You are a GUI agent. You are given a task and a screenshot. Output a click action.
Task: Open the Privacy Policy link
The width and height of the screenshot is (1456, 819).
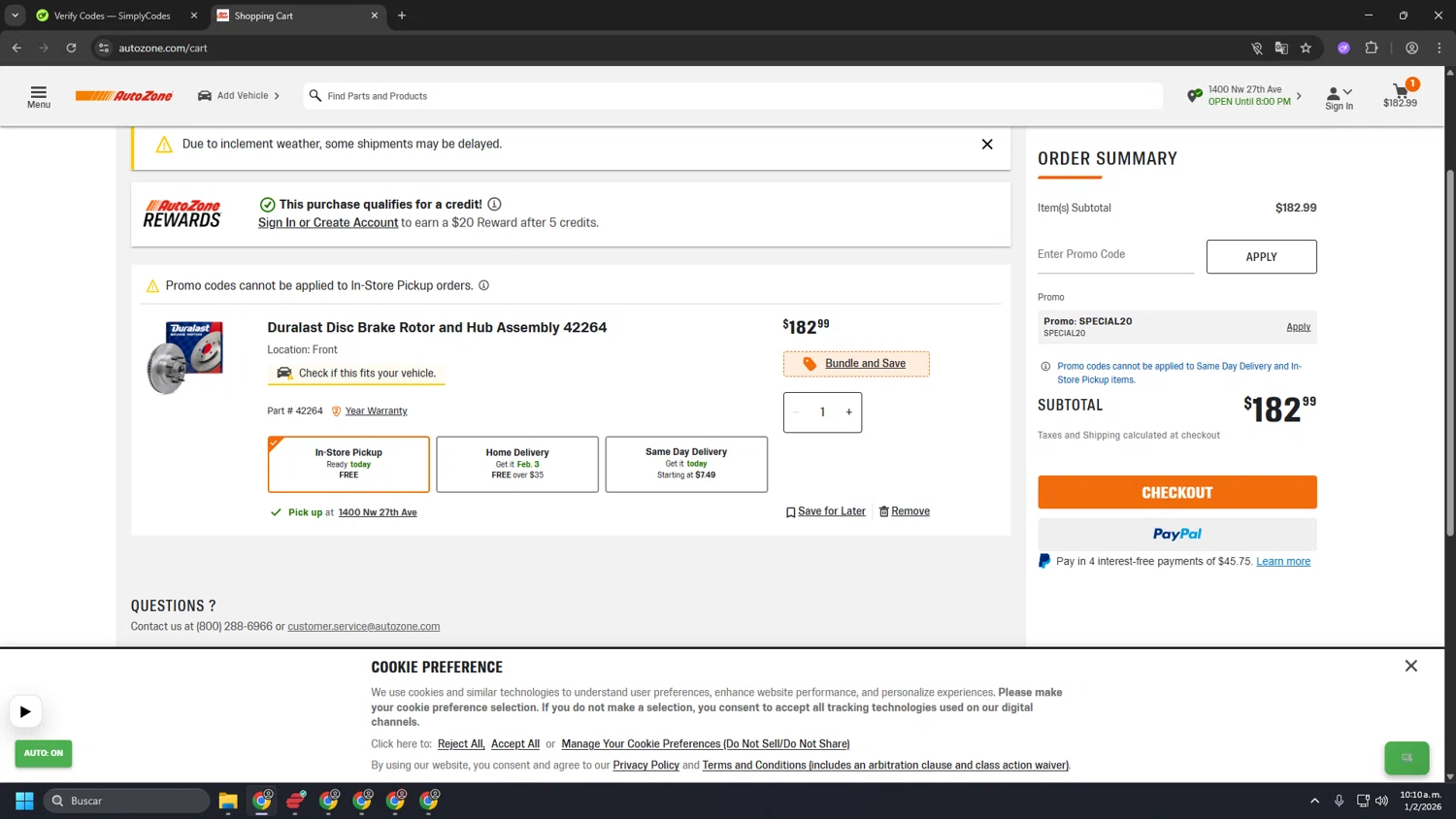[645, 765]
